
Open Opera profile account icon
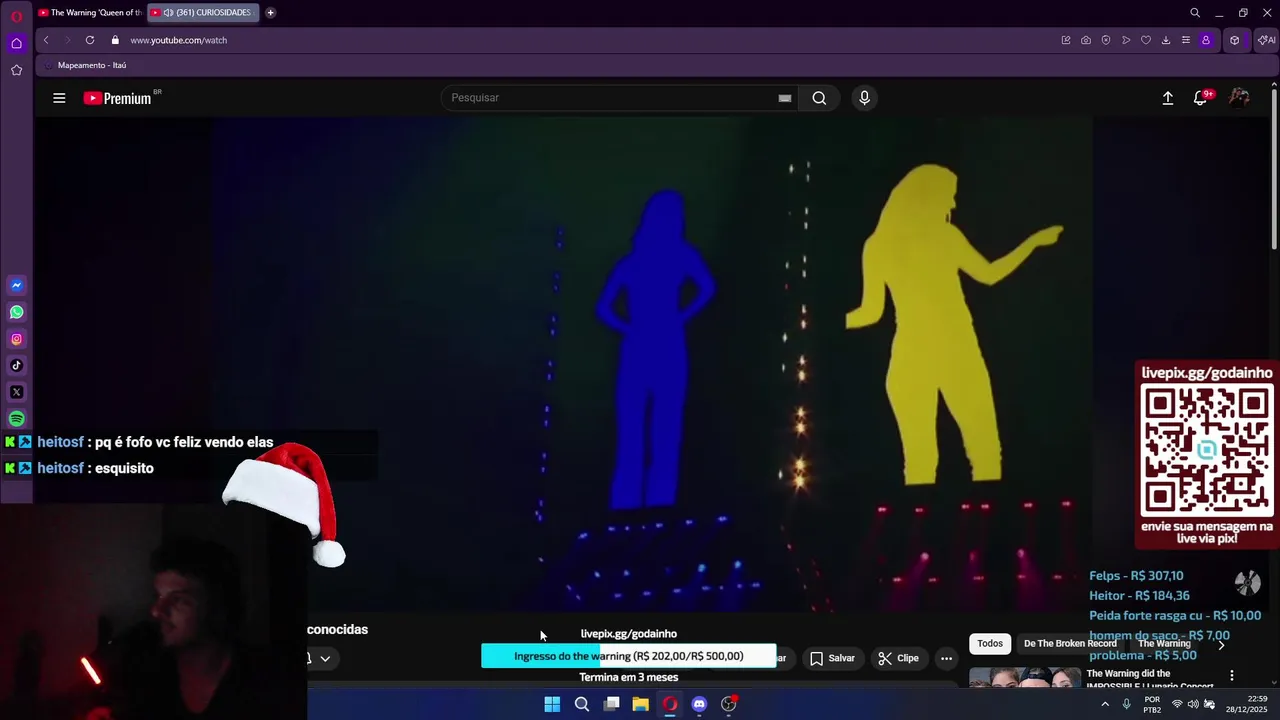click(x=1206, y=40)
